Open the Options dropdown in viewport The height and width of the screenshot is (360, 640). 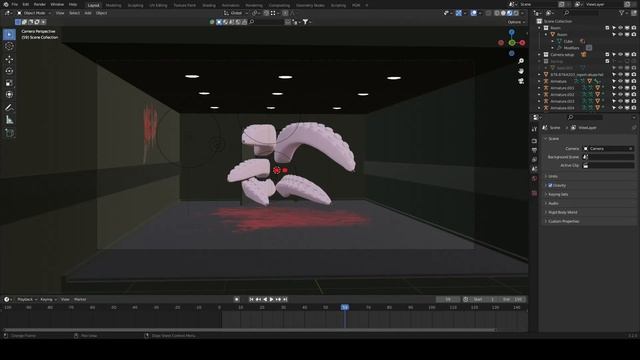point(516,22)
